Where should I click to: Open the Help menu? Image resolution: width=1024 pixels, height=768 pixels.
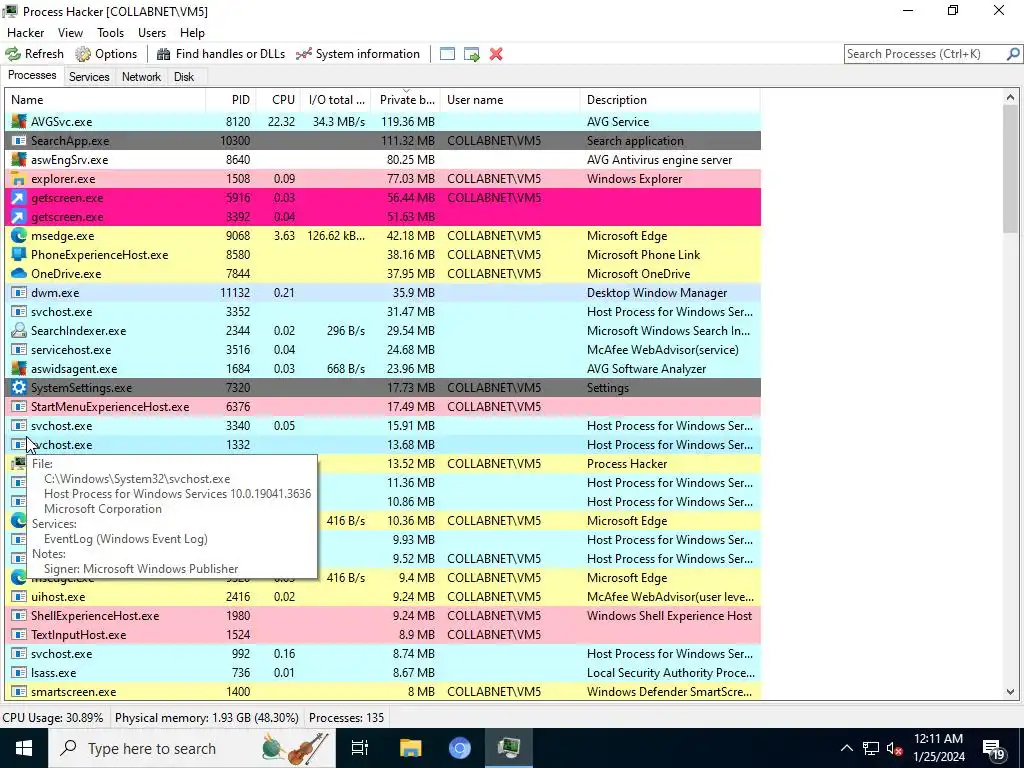192,33
